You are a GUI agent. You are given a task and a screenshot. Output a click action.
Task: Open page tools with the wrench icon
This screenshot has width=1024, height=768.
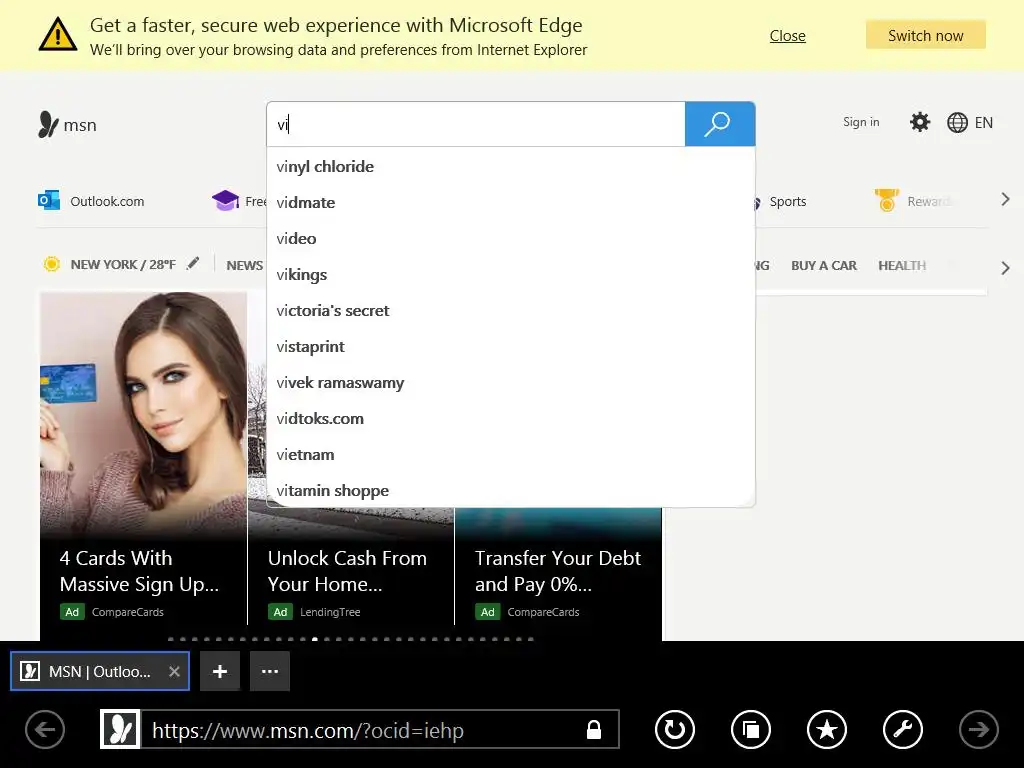click(903, 729)
